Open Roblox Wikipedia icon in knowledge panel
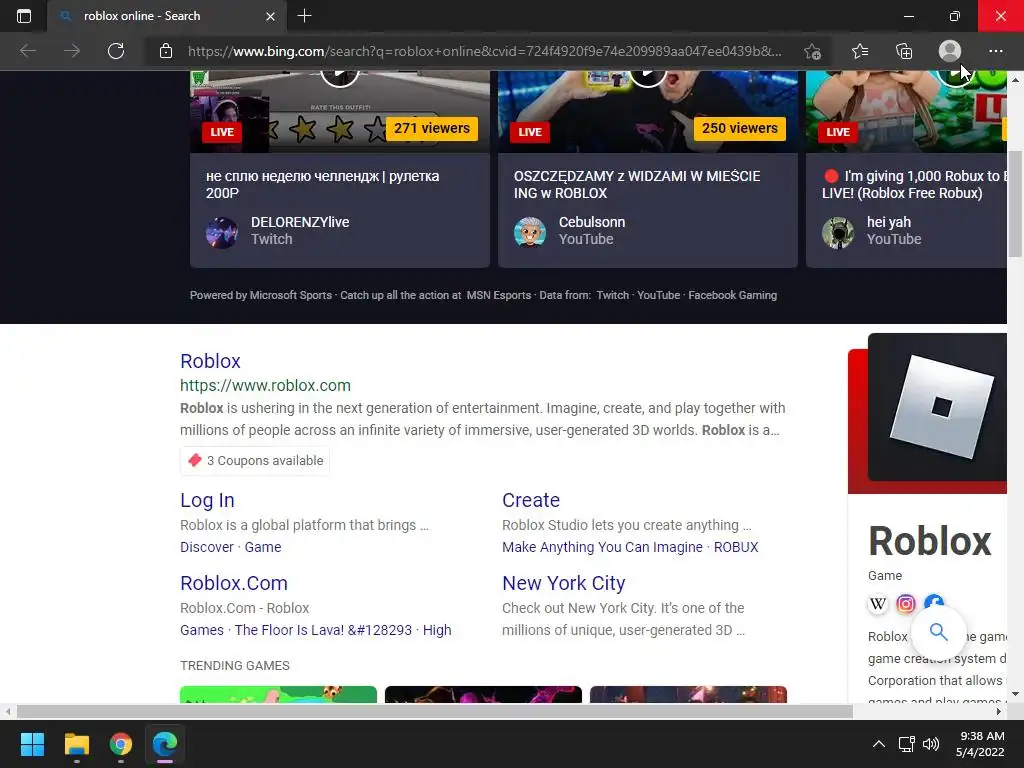The width and height of the screenshot is (1024, 768). (878, 604)
